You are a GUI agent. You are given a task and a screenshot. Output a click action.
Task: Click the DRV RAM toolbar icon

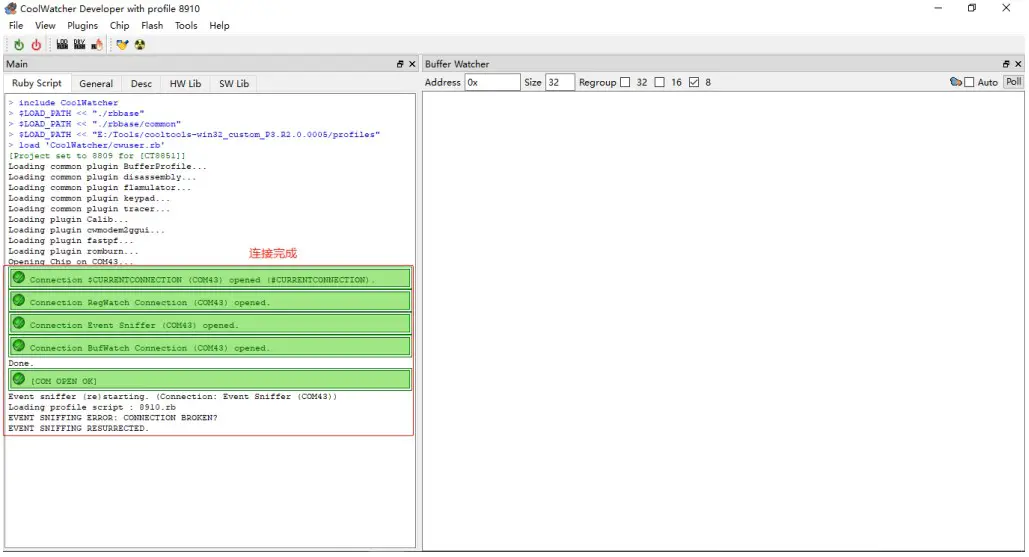[79, 45]
